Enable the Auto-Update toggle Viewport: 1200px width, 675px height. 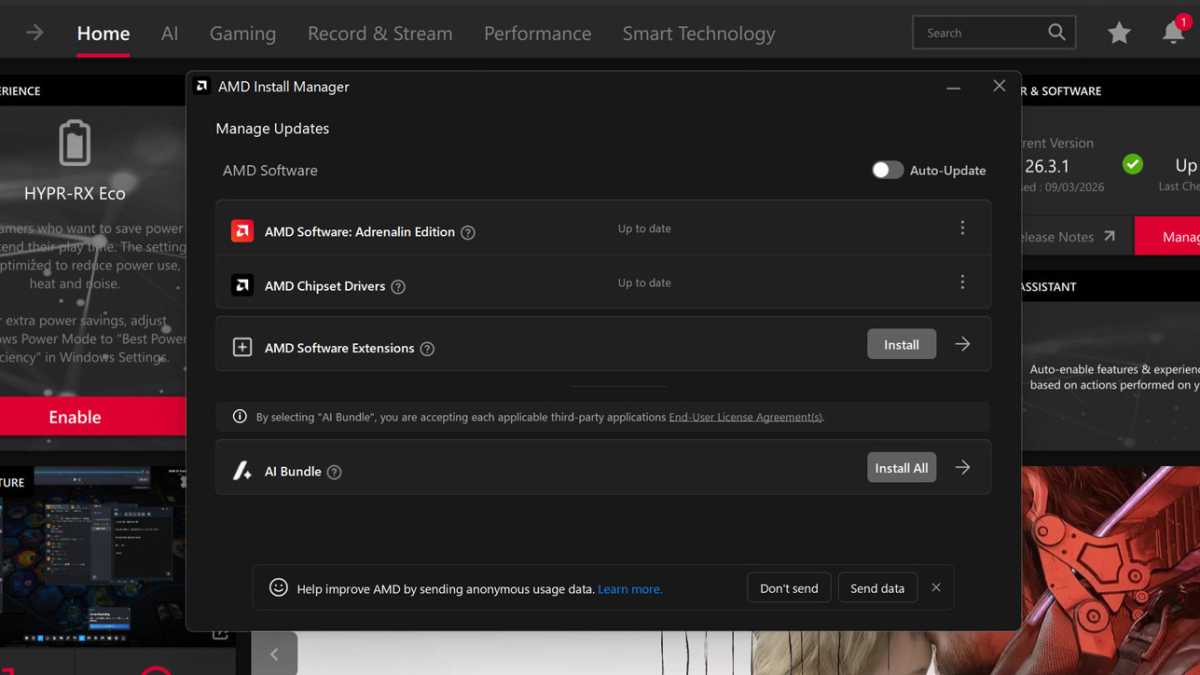(886, 170)
